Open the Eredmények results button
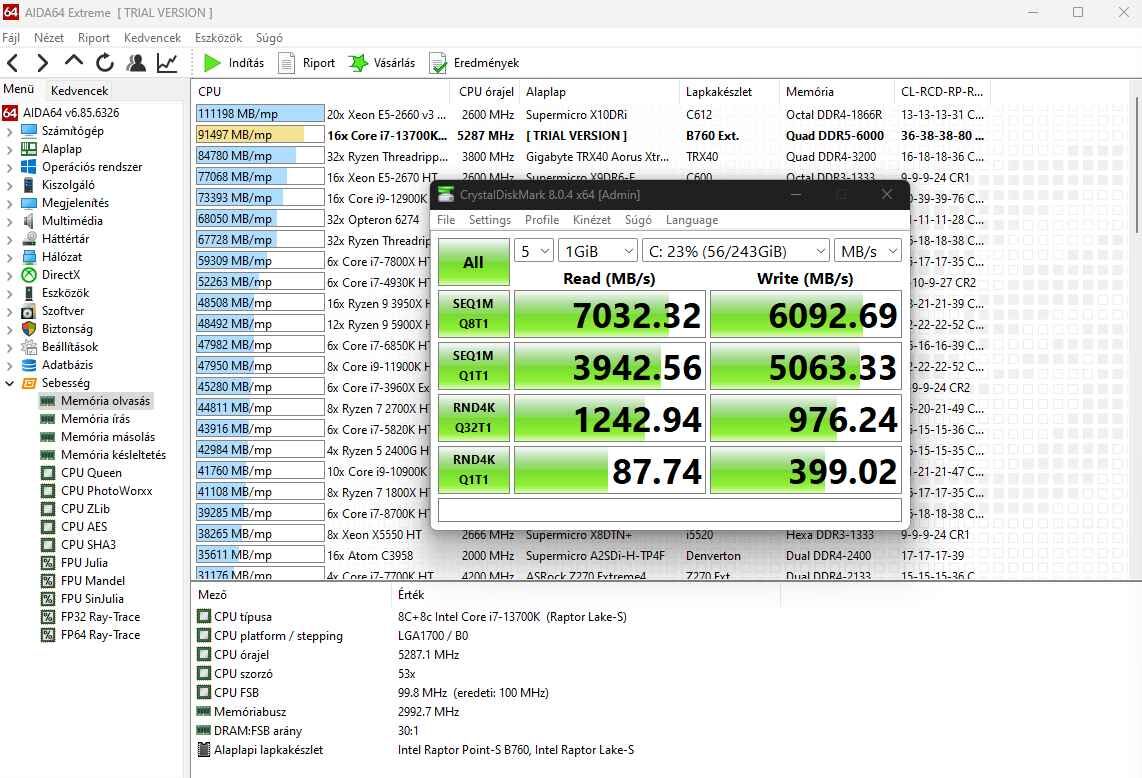Viewport: 1142px width, 778px height. tap(475, 63)
